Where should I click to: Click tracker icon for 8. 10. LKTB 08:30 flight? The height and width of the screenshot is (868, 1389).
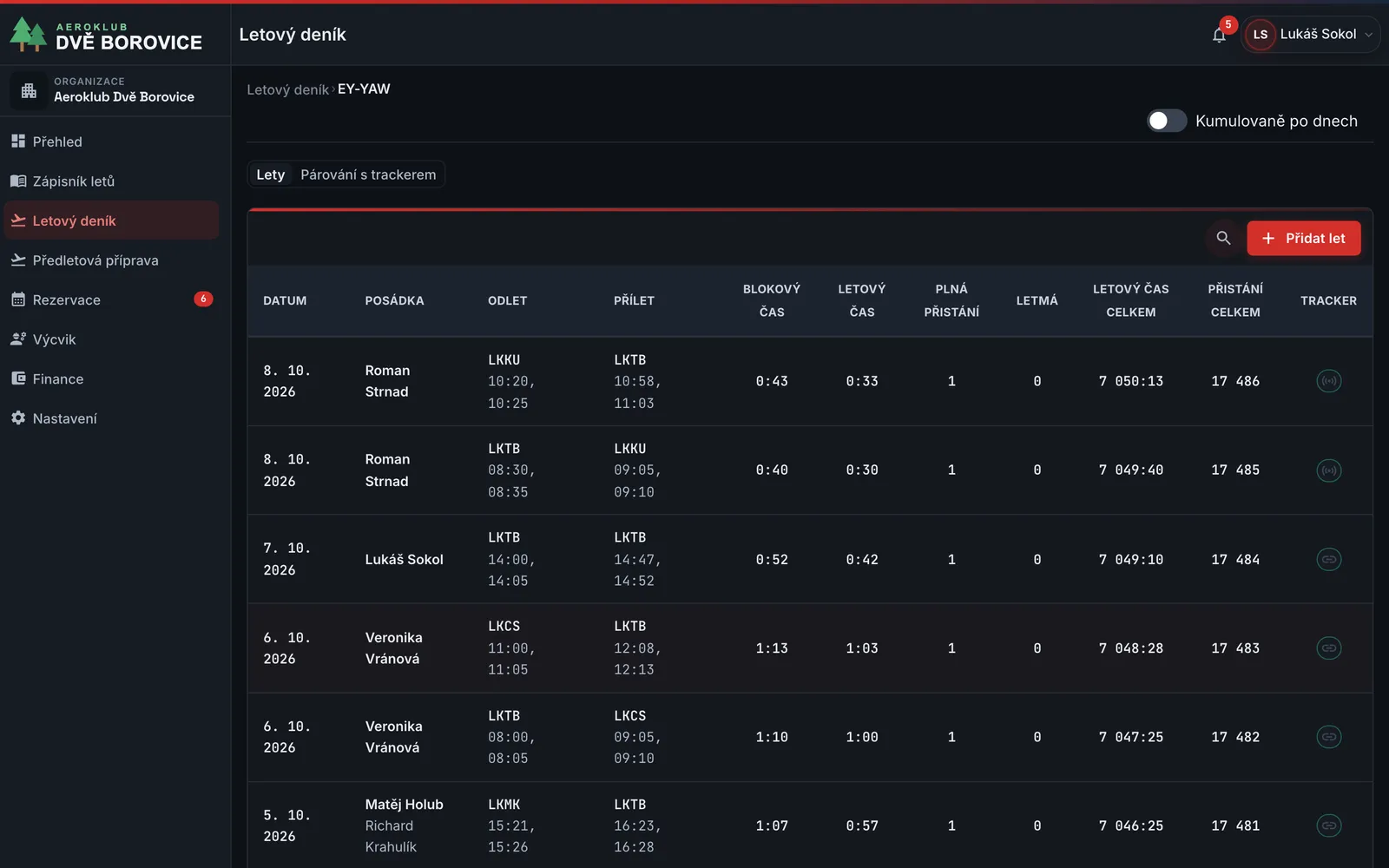(1328, 470)
